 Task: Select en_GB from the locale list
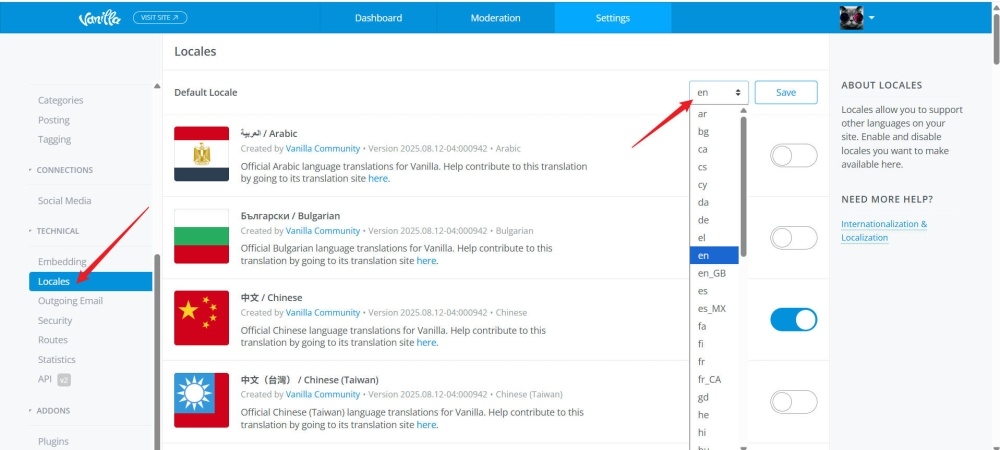712,273
